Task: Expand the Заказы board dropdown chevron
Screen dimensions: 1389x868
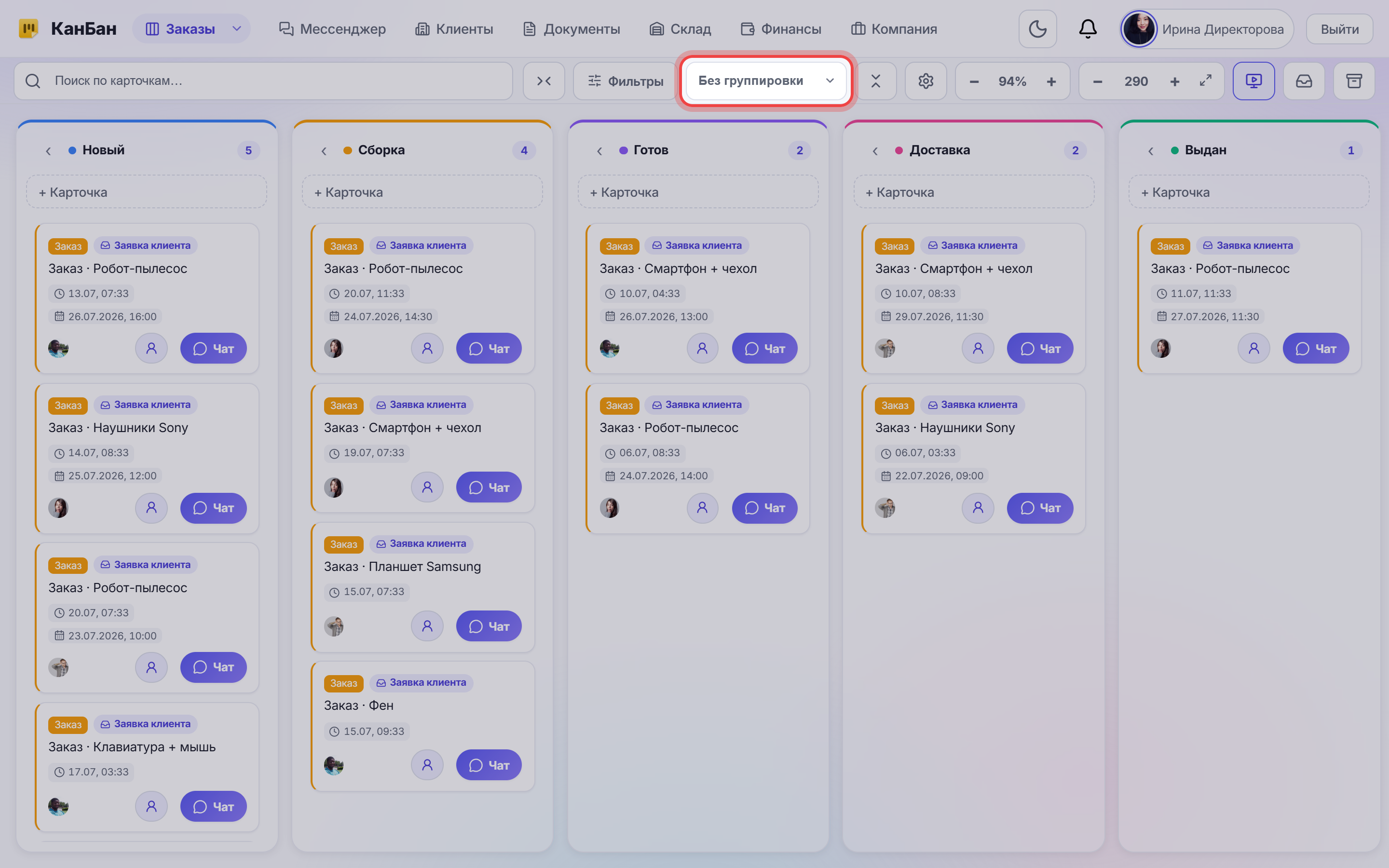Action: click(x=236, y=29)
